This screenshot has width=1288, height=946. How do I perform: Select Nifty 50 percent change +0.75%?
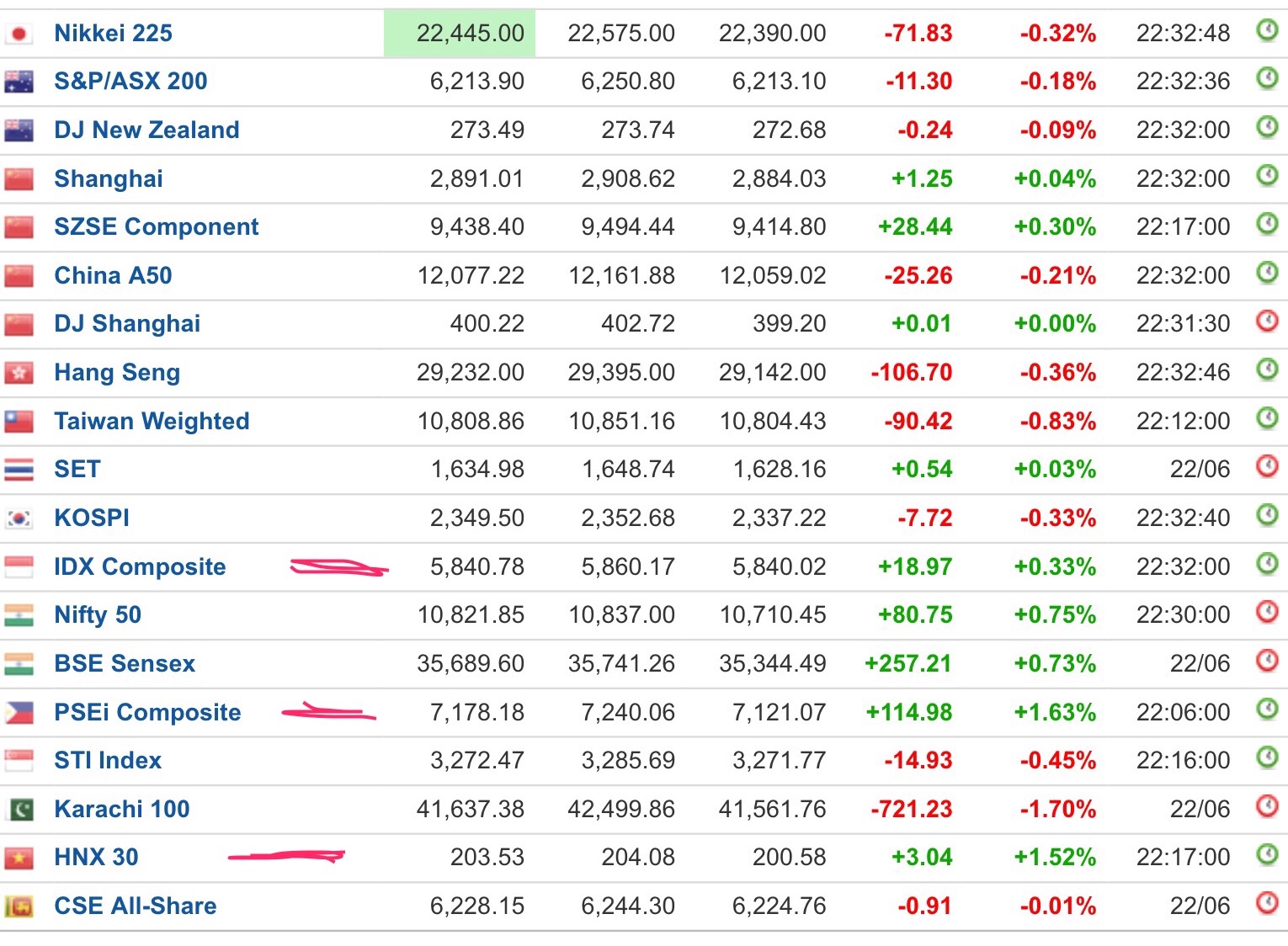[x=1056, y=614]
